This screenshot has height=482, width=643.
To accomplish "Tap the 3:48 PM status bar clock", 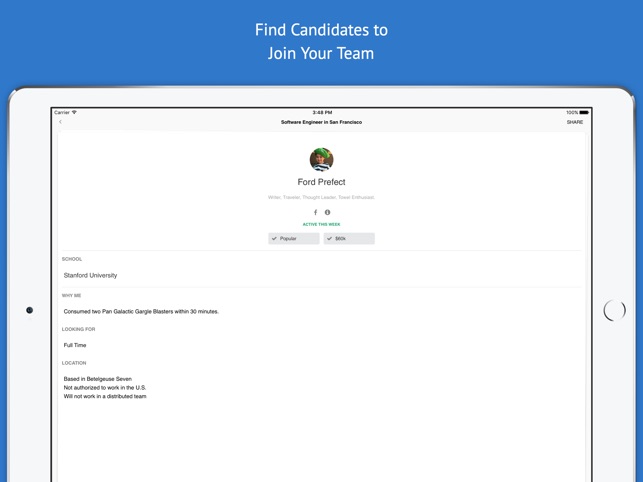I will [321, 112].
